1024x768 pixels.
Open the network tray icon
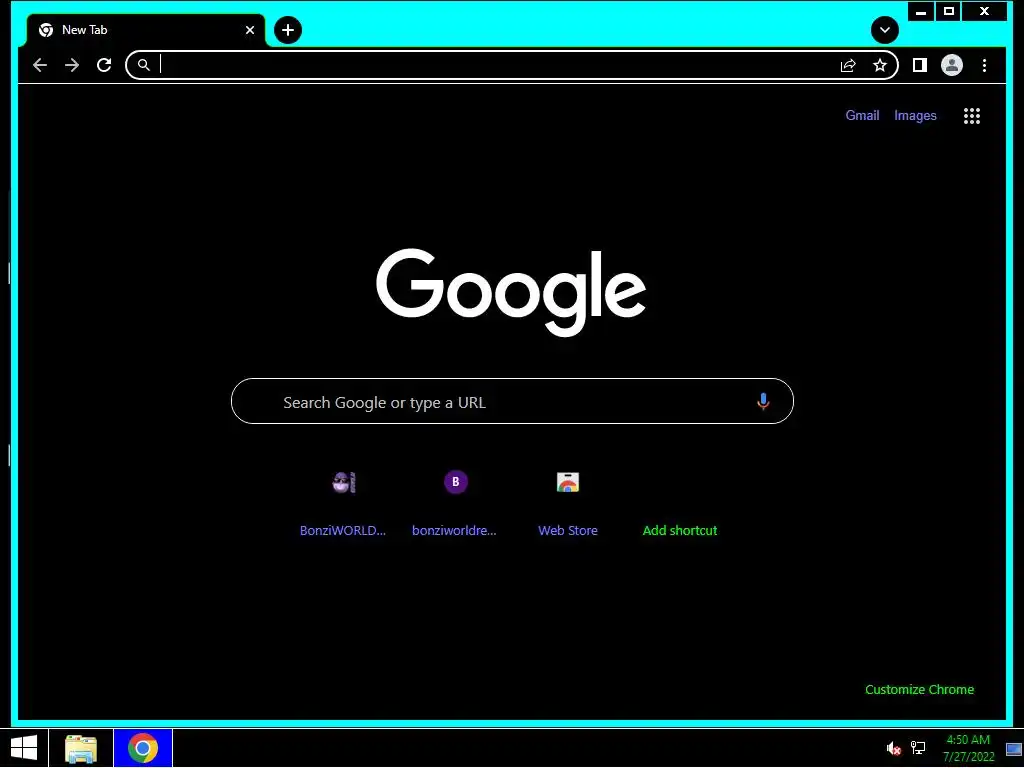pos(918,748)
